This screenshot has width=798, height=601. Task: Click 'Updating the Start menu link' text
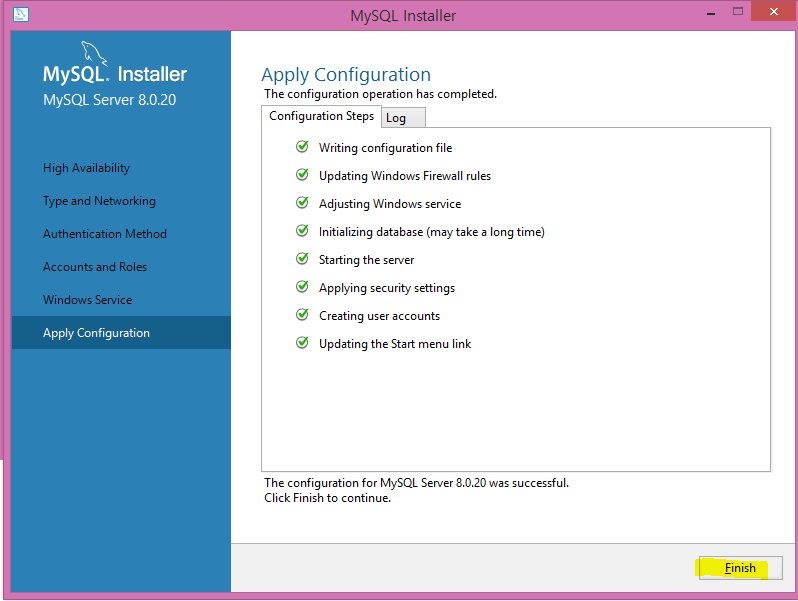[x=395, y=344]
